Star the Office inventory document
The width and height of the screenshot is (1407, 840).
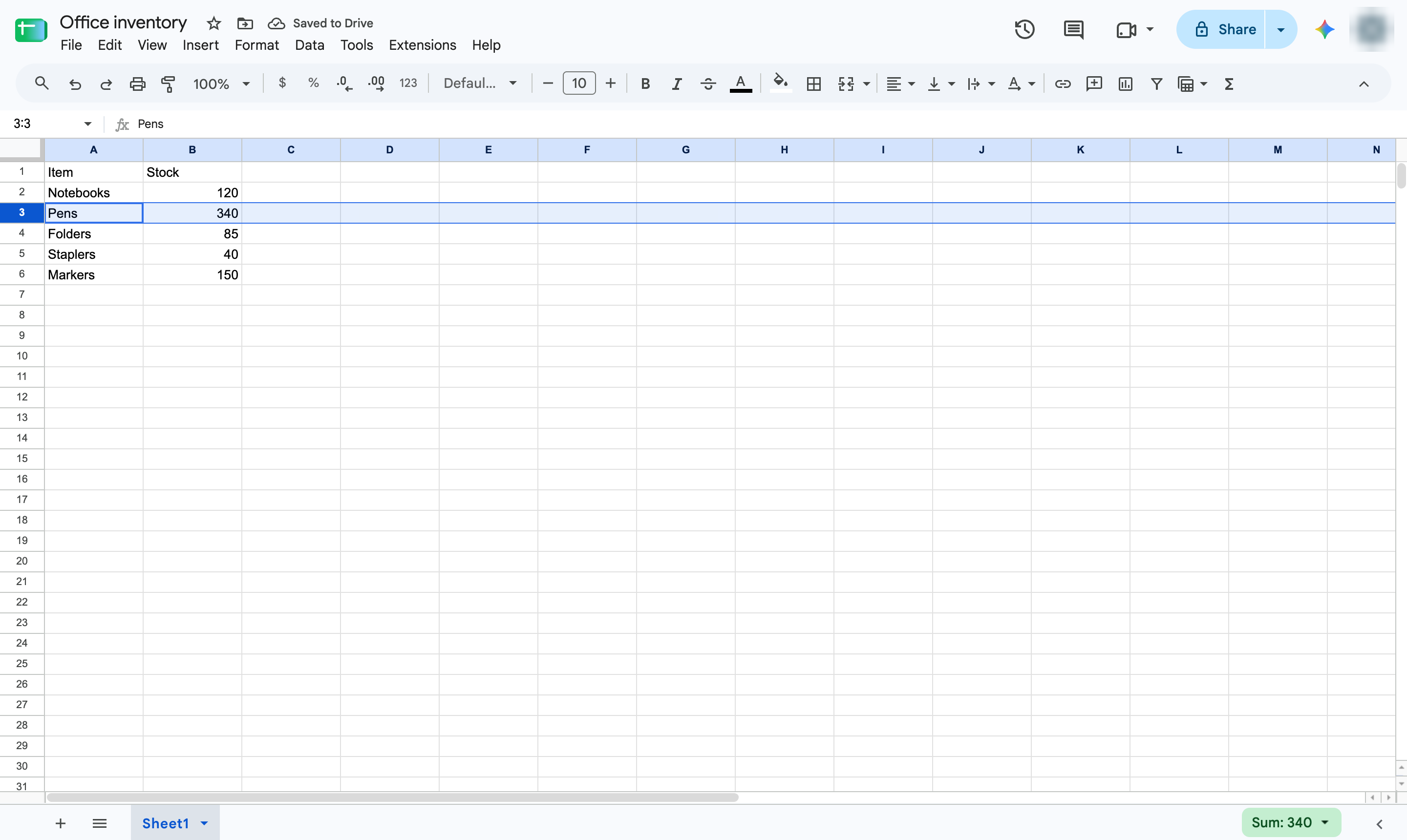213,23
